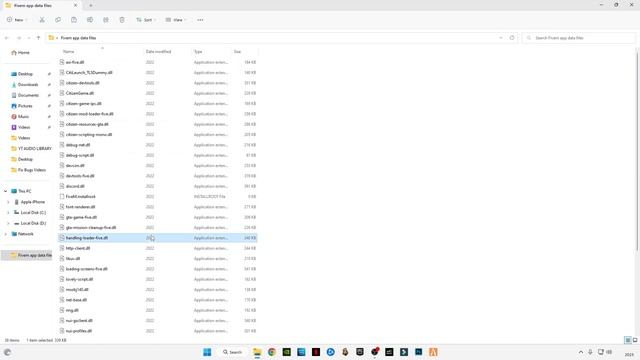Switch to details view in status bar
Image resolution: width=640 pixels, height=360 pixels.
click(x=628, y=340)
